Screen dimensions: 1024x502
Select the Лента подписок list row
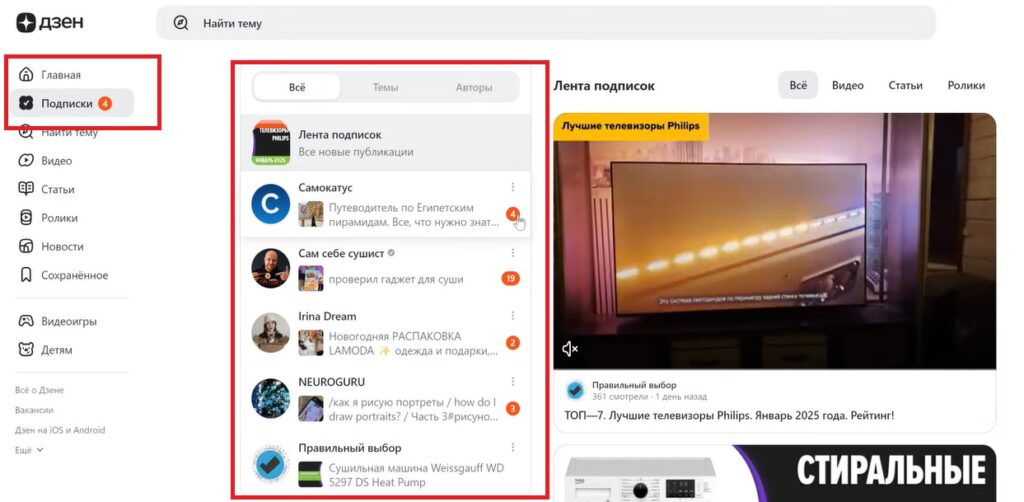click(385, 143)
